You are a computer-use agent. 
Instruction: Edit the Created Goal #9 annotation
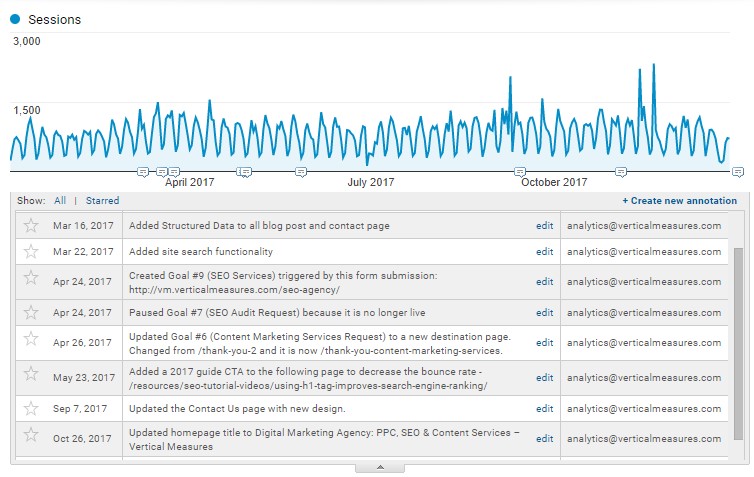point(544,282)
